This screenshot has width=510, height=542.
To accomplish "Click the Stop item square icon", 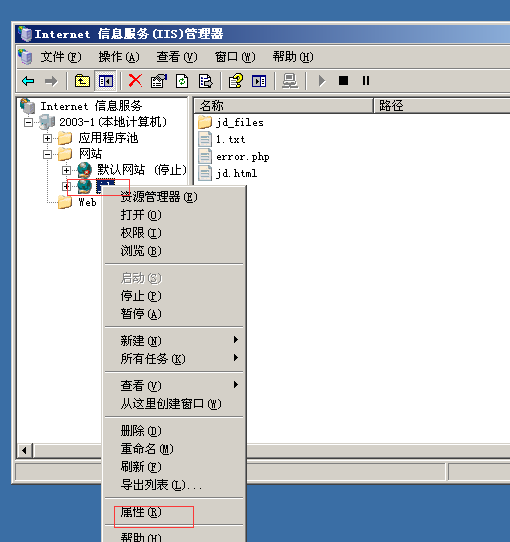I will point(343,81).
